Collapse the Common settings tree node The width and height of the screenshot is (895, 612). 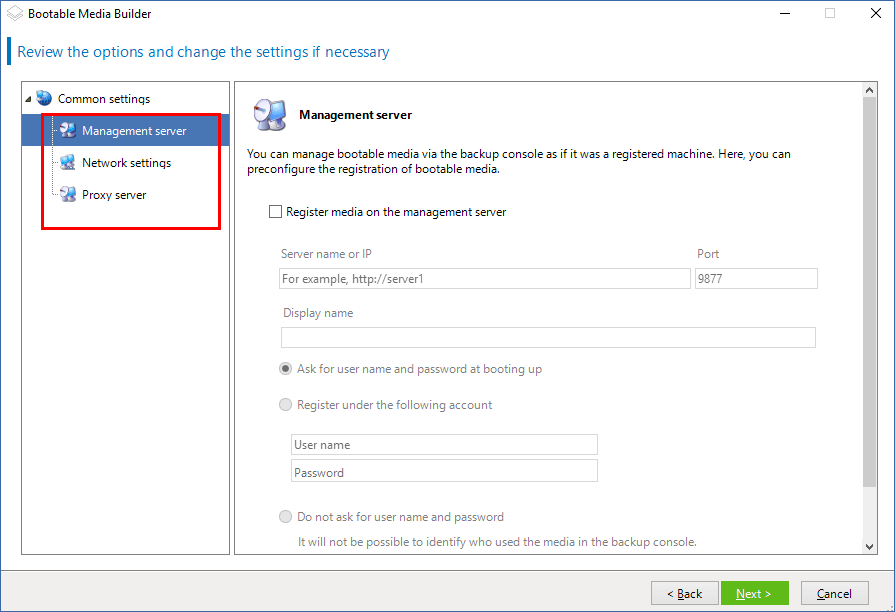click(x=28, y=99)
